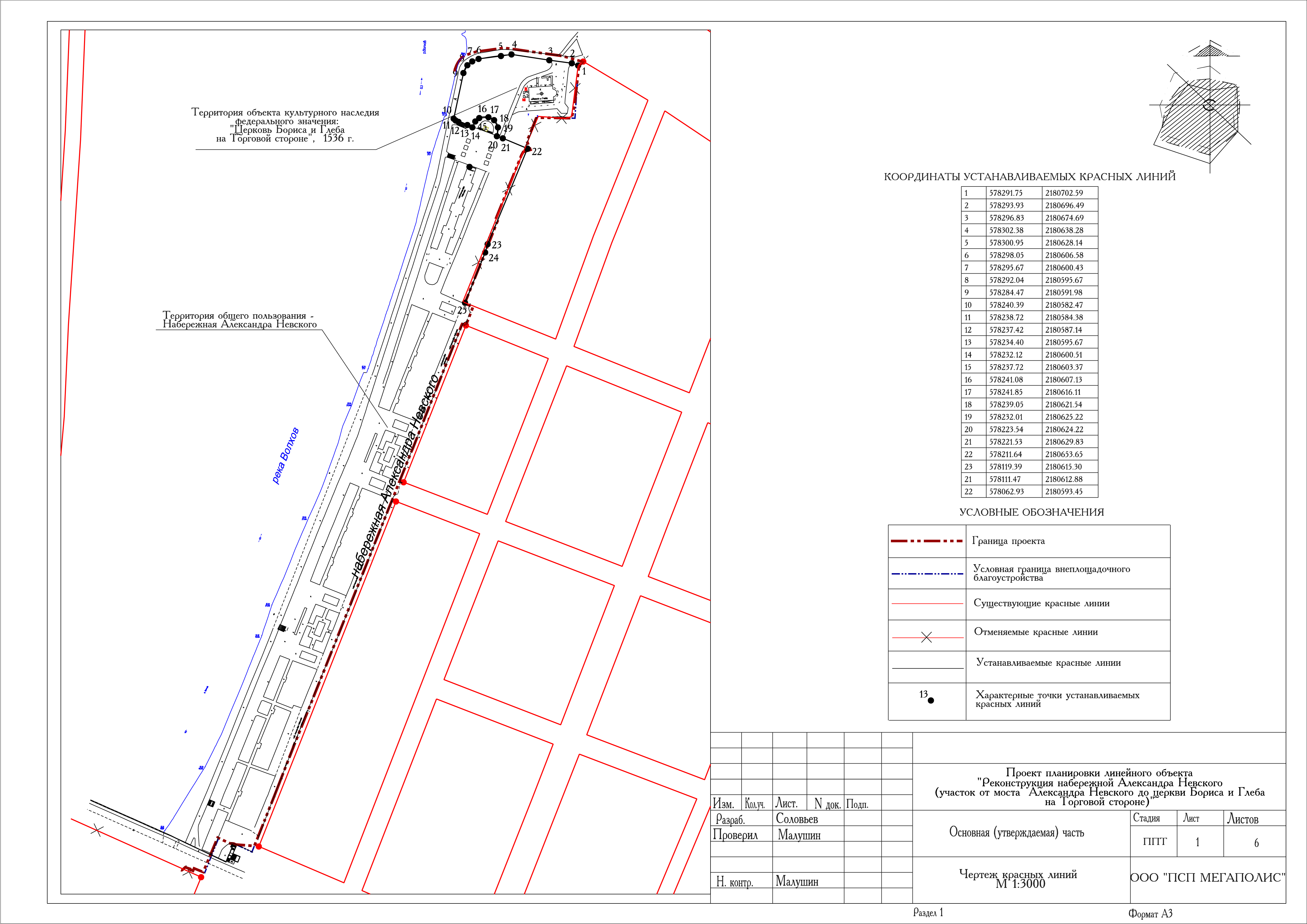Select the heading УСЛОВНЫЕ ОБОЗНАЧЕНИЯ
The image size is (1307, 924).
(x=1032, y=512)
